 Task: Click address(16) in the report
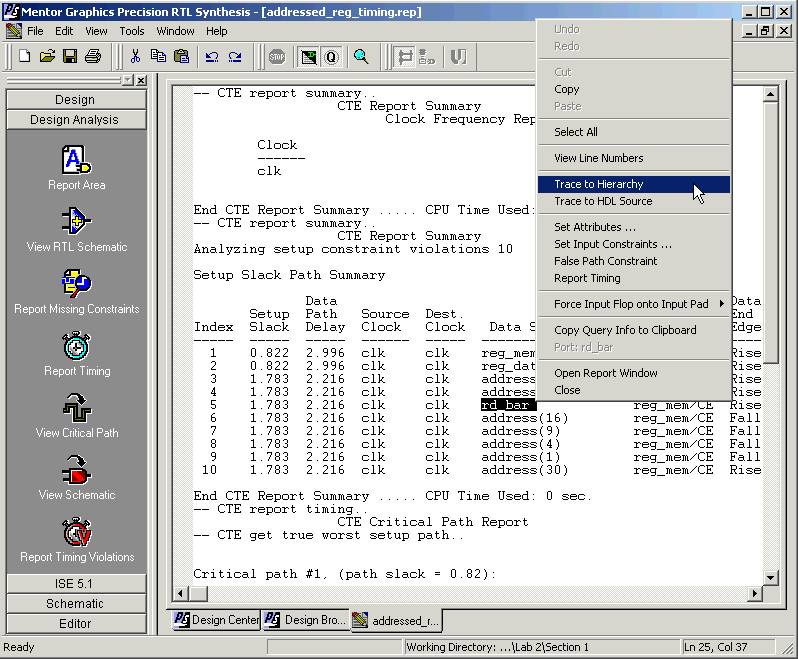(525, 418)
